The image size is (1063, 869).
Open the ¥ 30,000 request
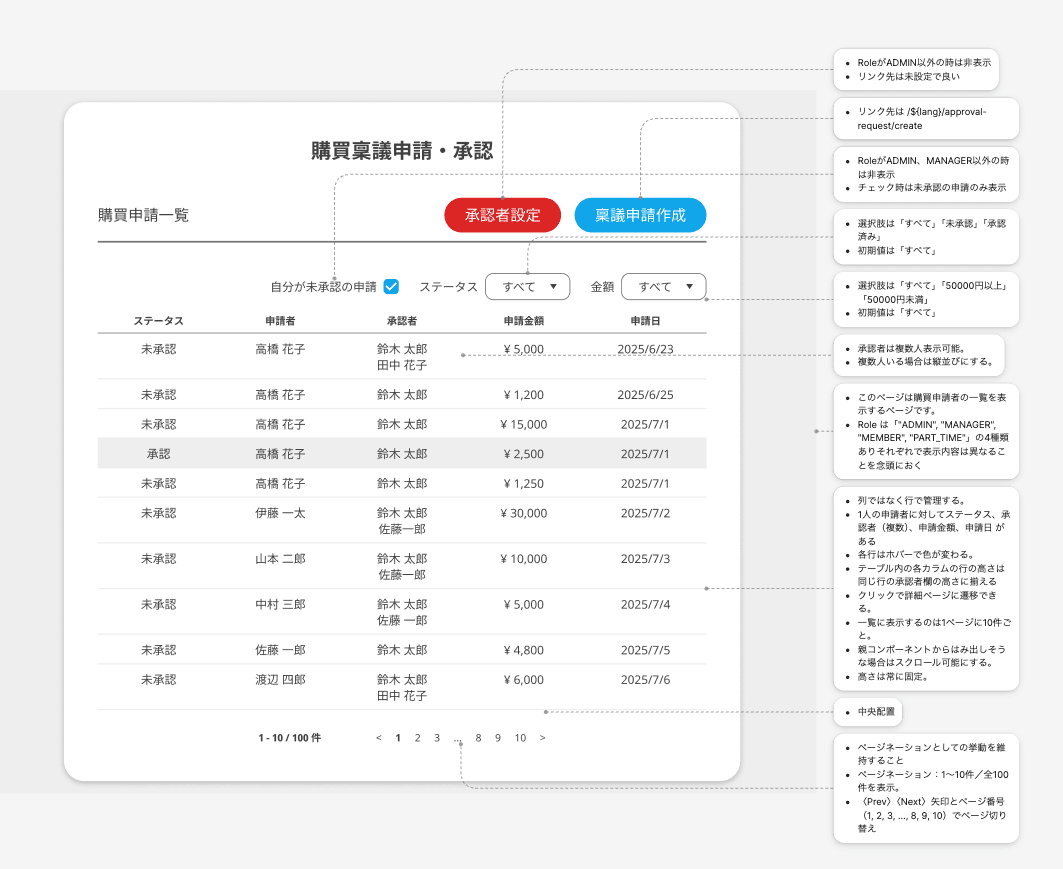click(402, 521)
